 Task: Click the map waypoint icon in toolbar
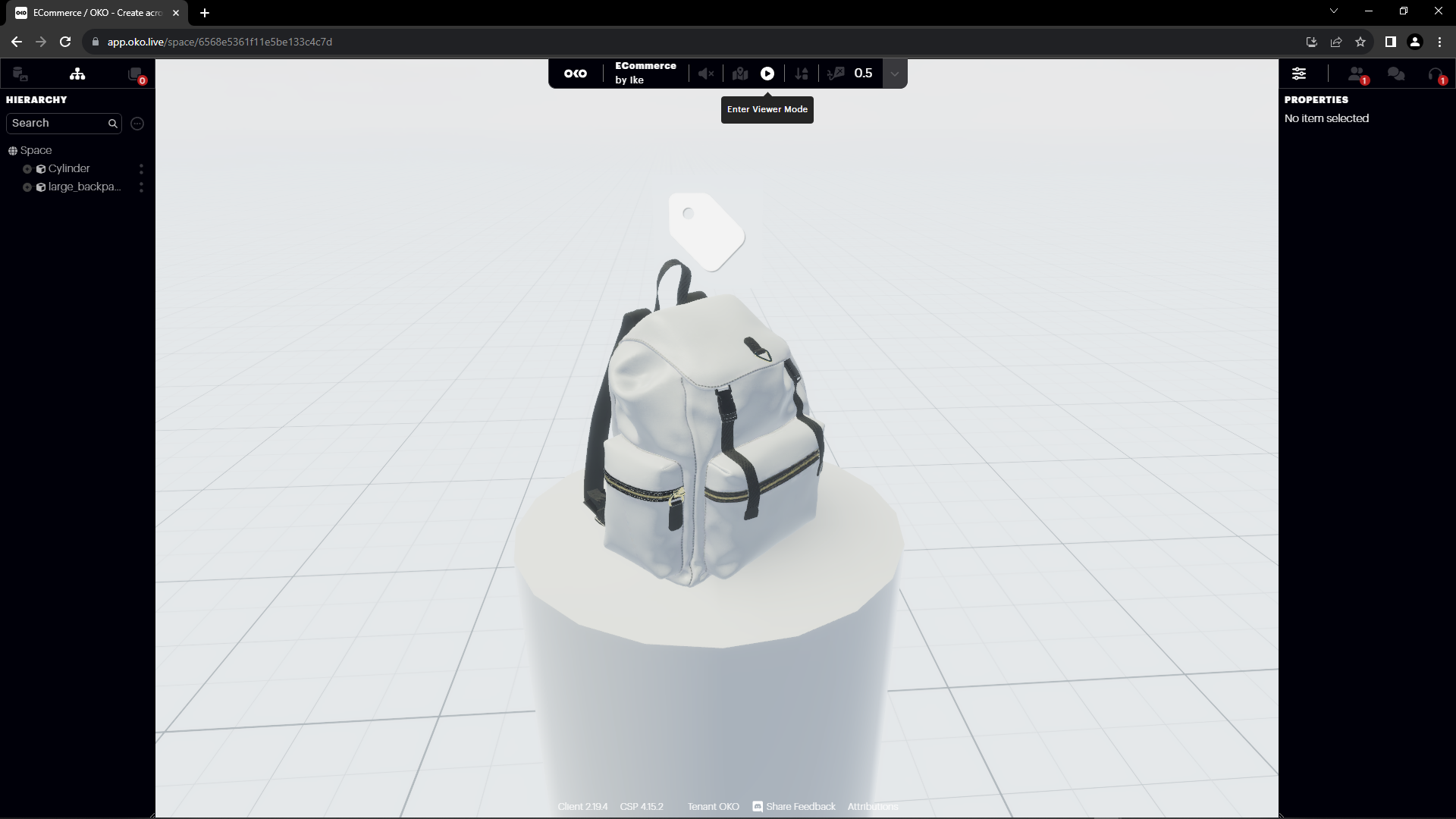740,74
